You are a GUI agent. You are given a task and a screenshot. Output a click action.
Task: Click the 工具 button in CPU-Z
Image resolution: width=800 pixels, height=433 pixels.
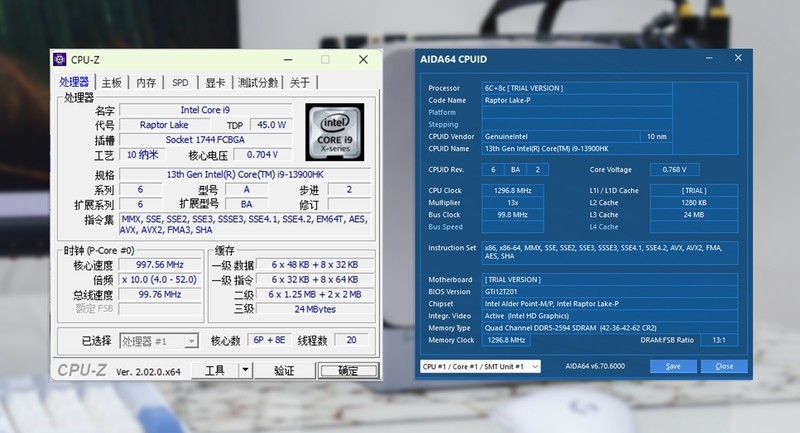[215, 370]
